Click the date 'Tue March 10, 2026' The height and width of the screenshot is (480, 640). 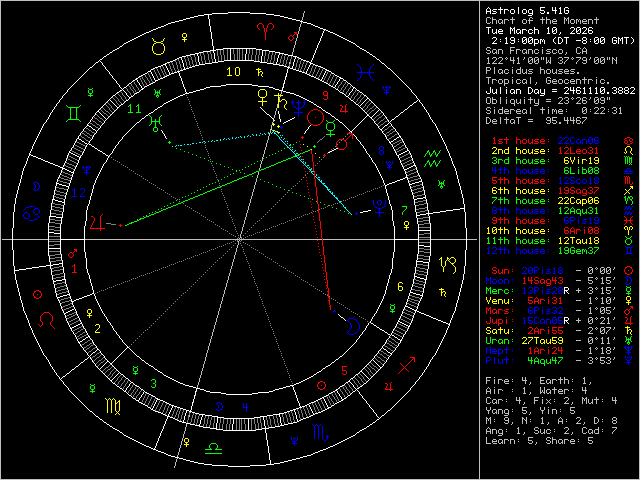click(x=539, y=31)
